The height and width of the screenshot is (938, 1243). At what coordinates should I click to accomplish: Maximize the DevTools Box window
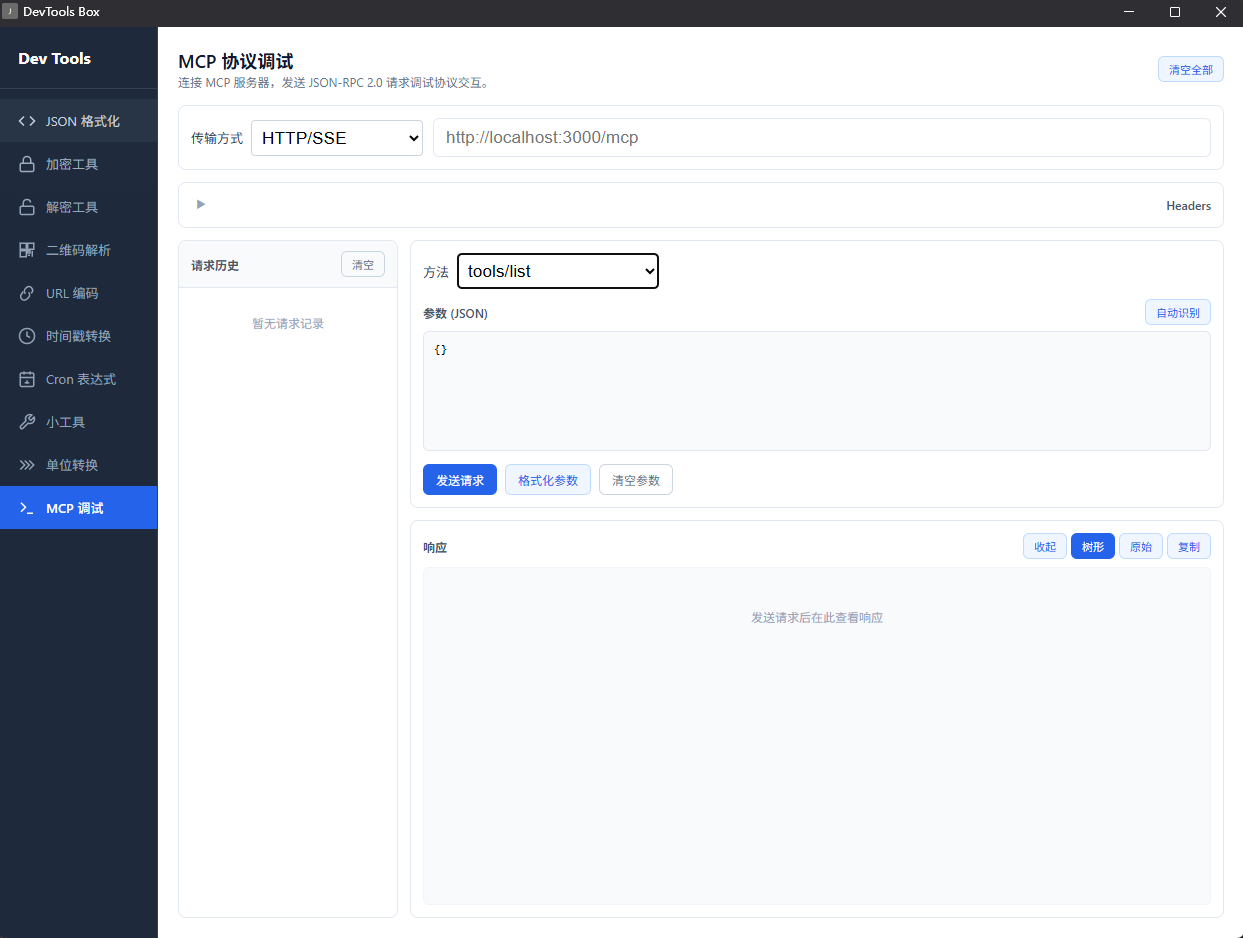click(x=1175, y=12)
